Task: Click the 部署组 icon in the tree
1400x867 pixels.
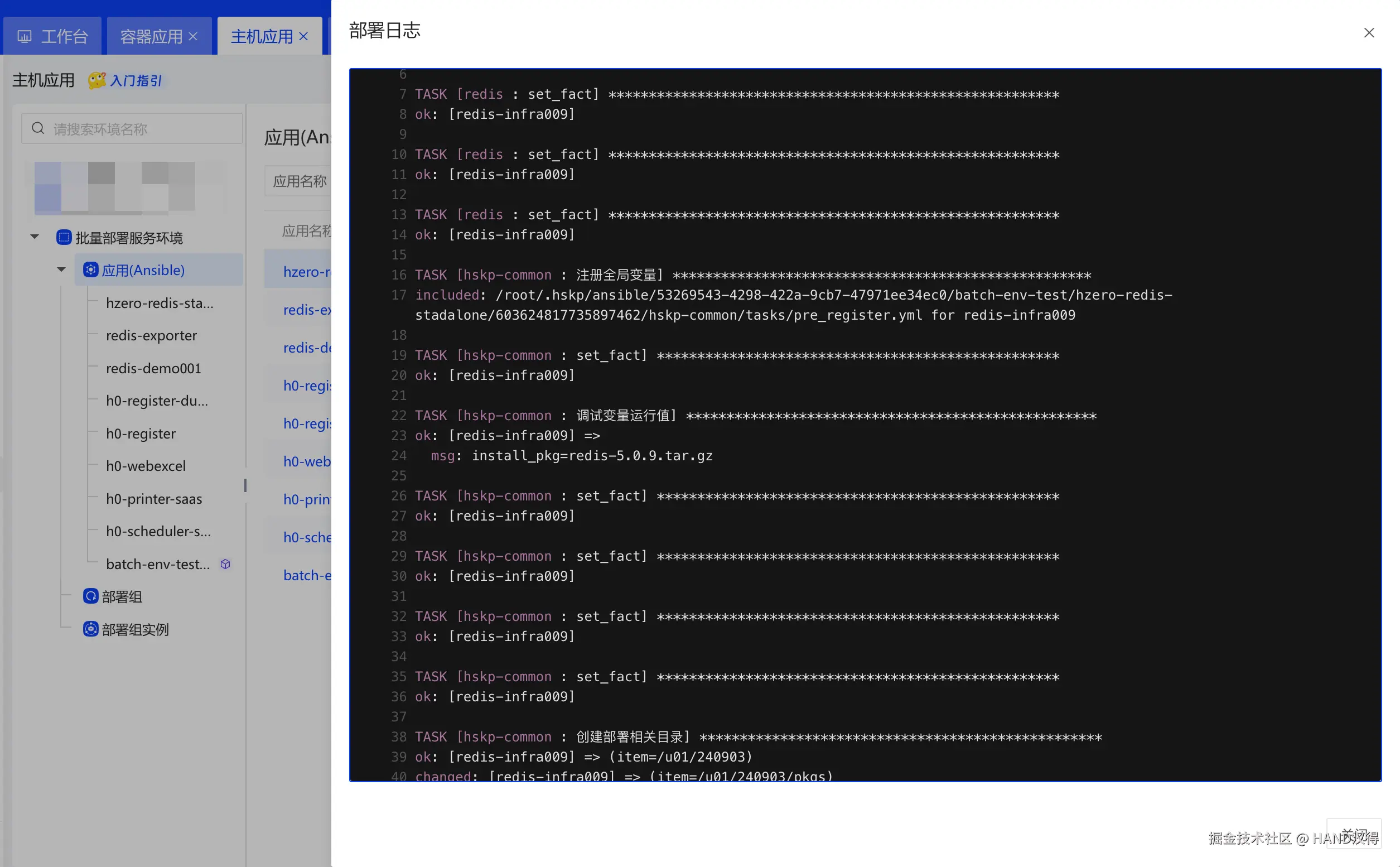Action: click(x=90, y=596)
